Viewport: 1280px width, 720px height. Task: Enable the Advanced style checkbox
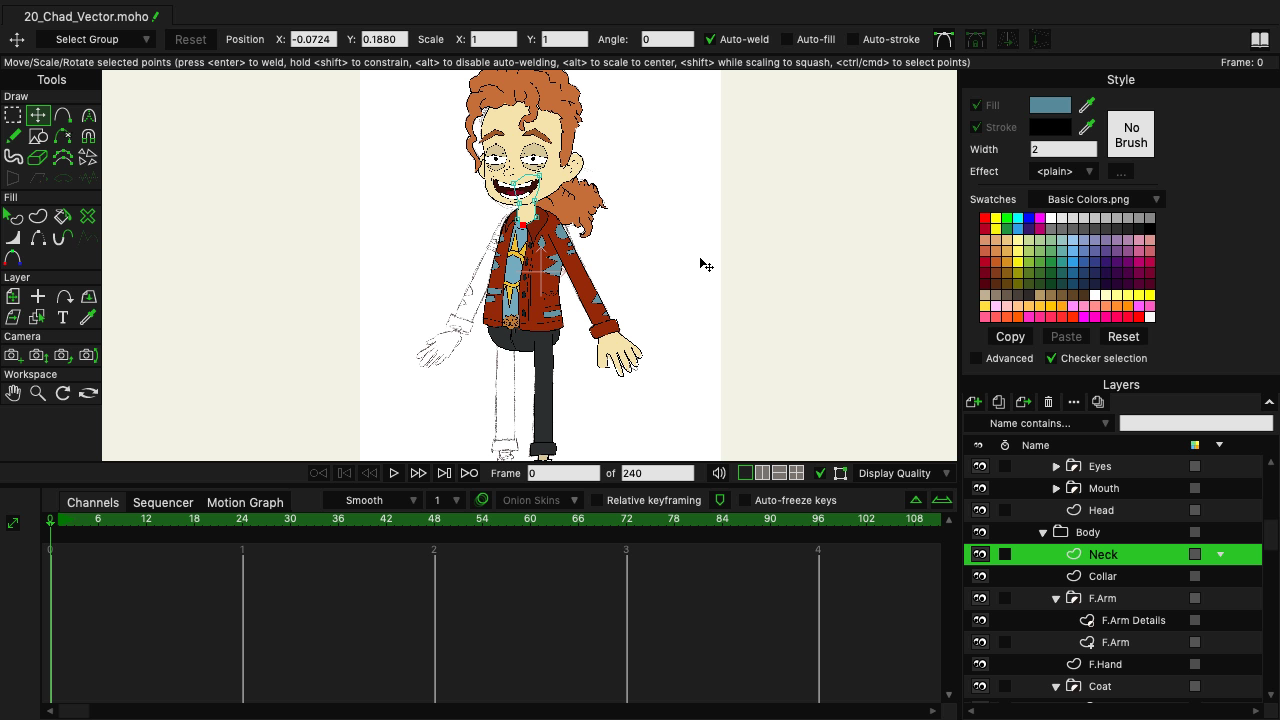click(976, 358)
